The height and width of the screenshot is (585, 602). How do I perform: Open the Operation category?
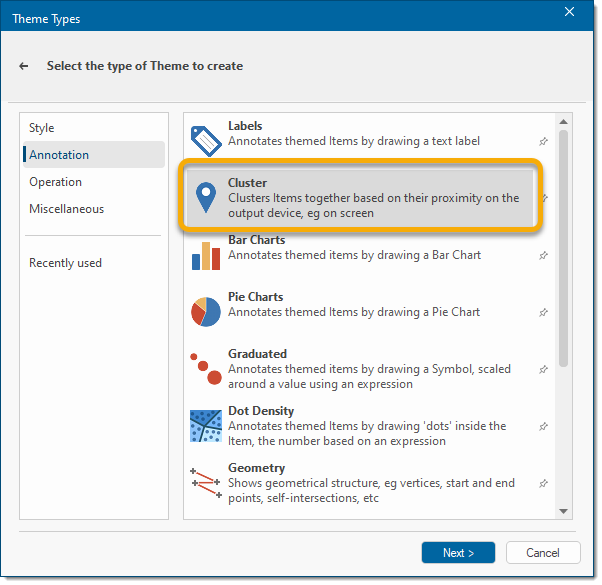[x=55, y=182]
